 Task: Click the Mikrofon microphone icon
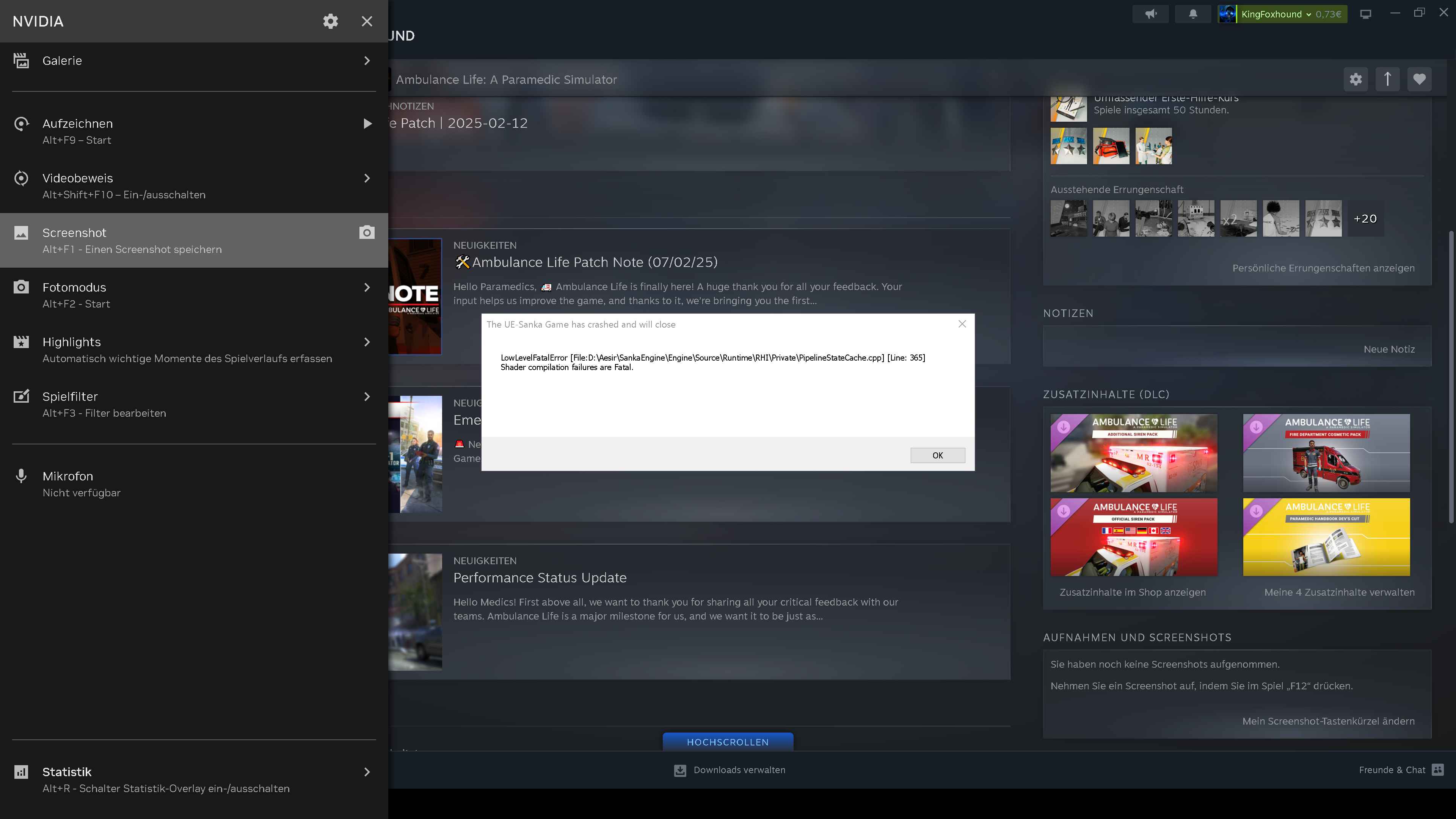pos(21,476)
